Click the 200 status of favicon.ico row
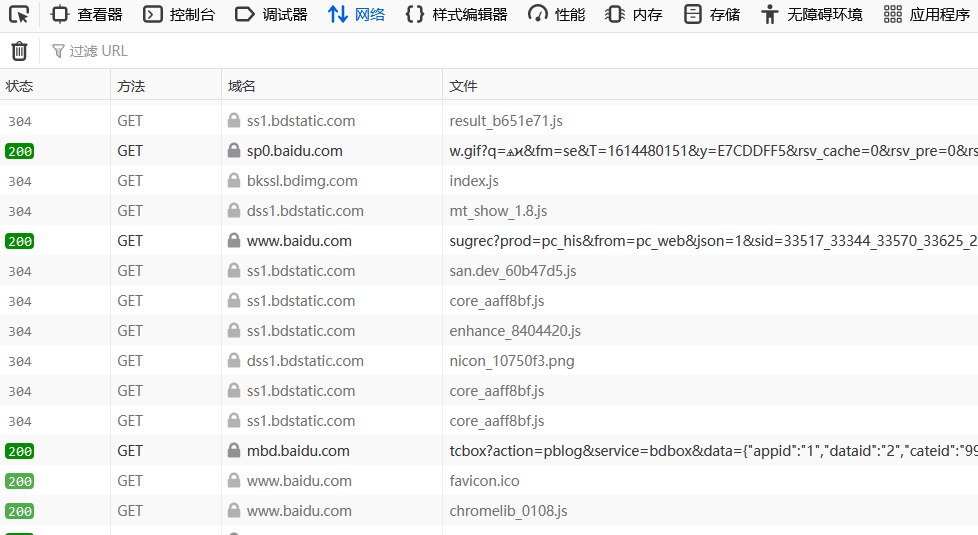978x535 pixels. (19, 481)
